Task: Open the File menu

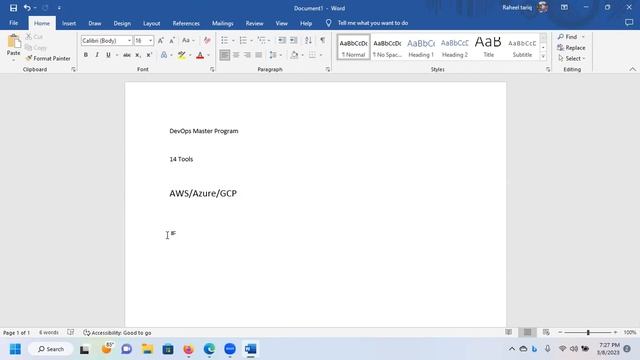Action: pyautogui.click(x=13, y=23)
